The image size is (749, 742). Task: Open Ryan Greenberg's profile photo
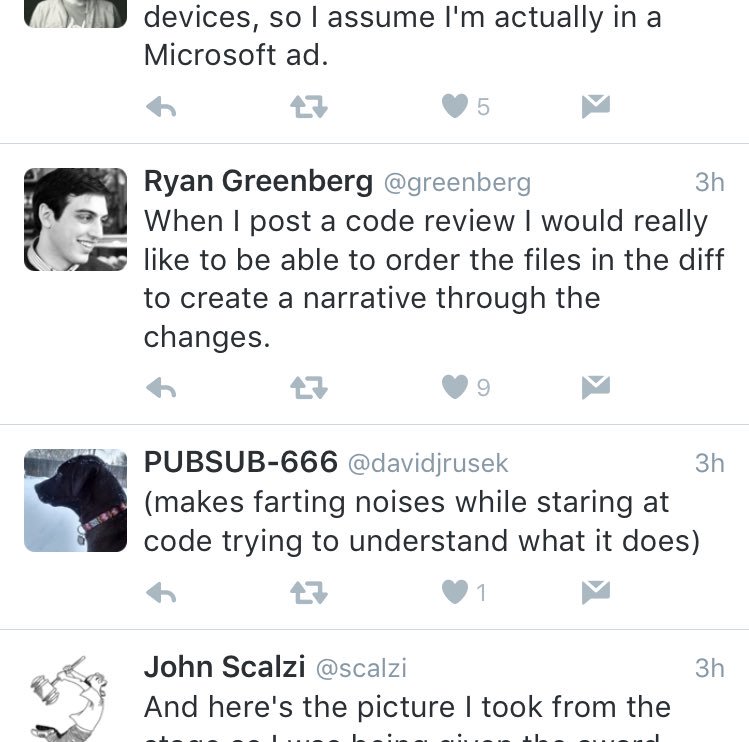[75, 219]
